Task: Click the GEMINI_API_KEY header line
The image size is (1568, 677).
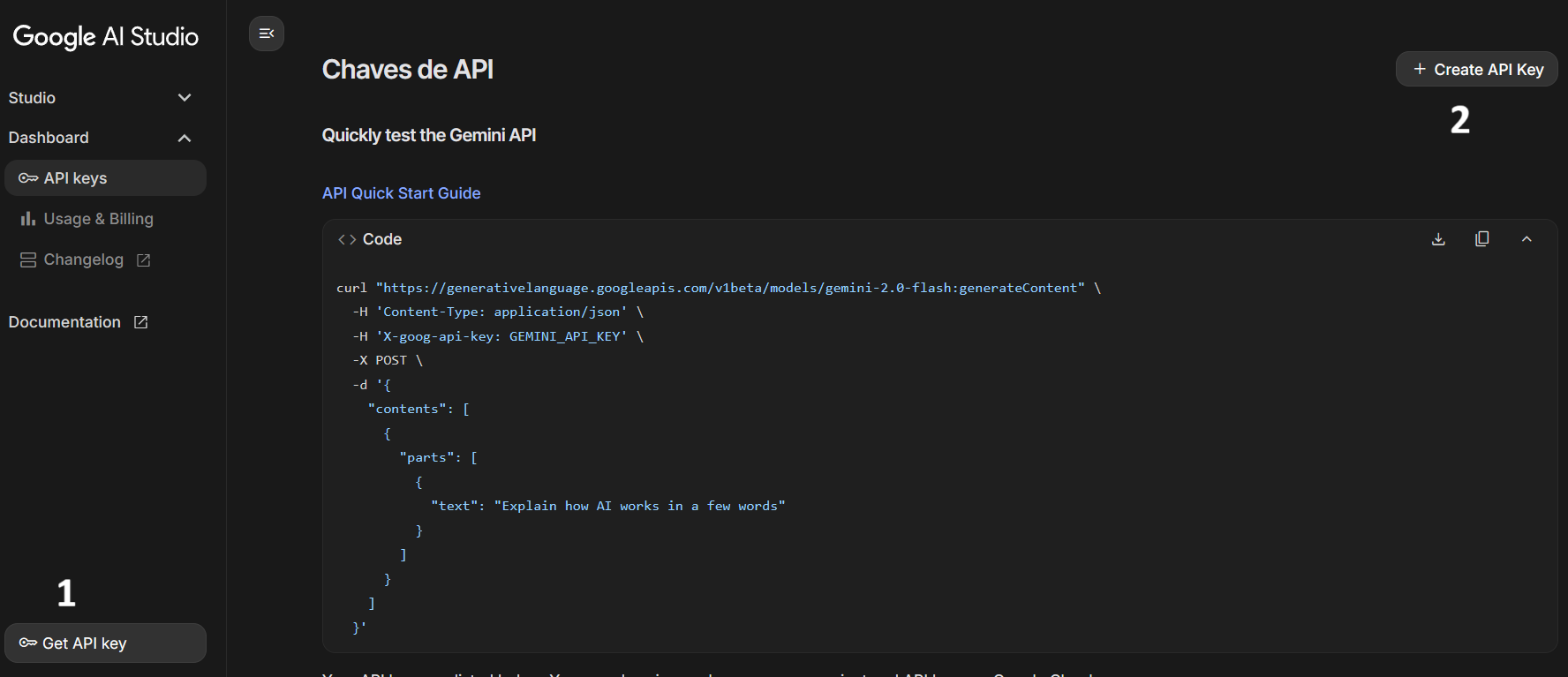Action: pos(498,336)
